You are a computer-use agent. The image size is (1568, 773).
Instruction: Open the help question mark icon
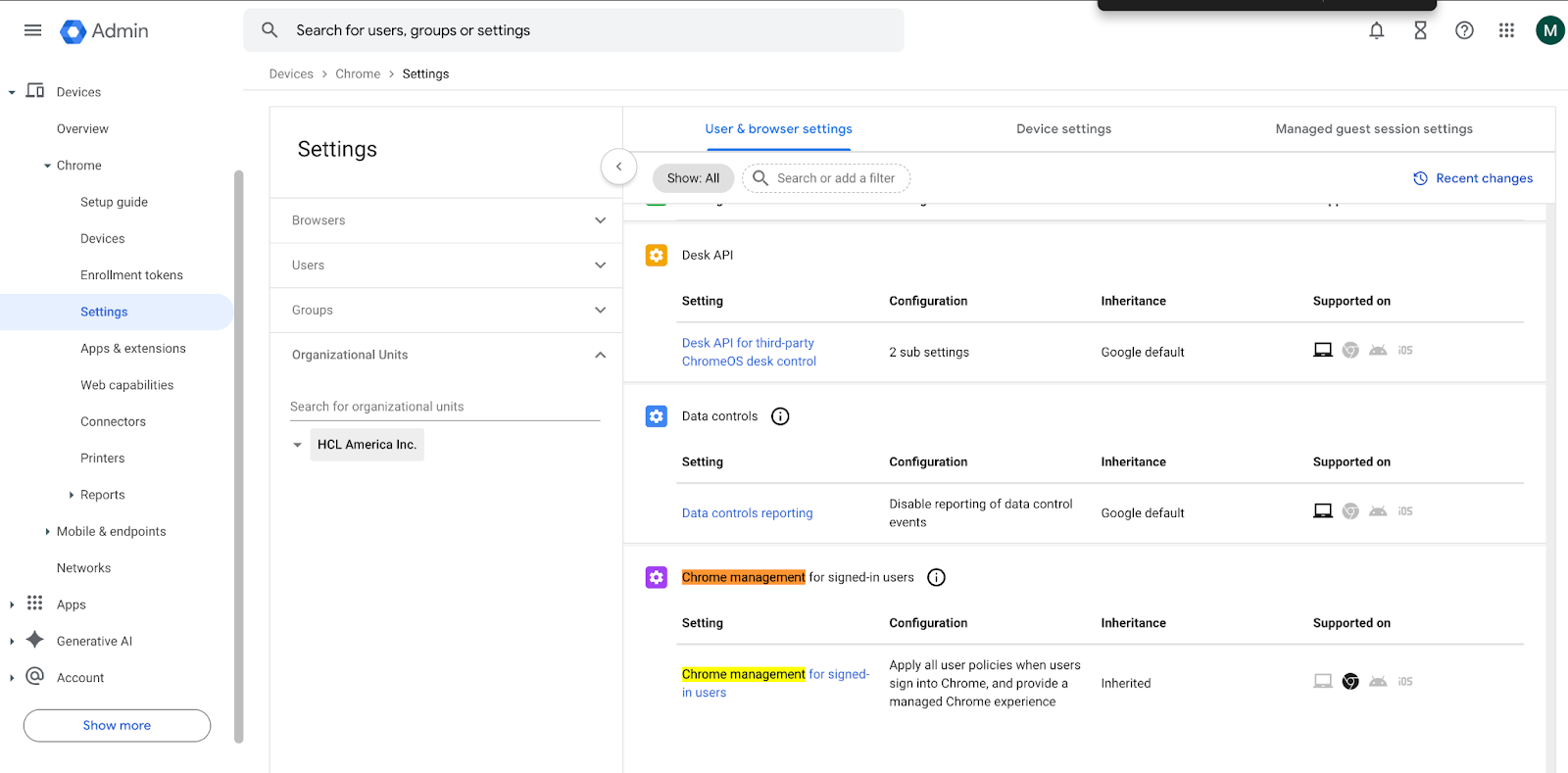click(1464, 30)
